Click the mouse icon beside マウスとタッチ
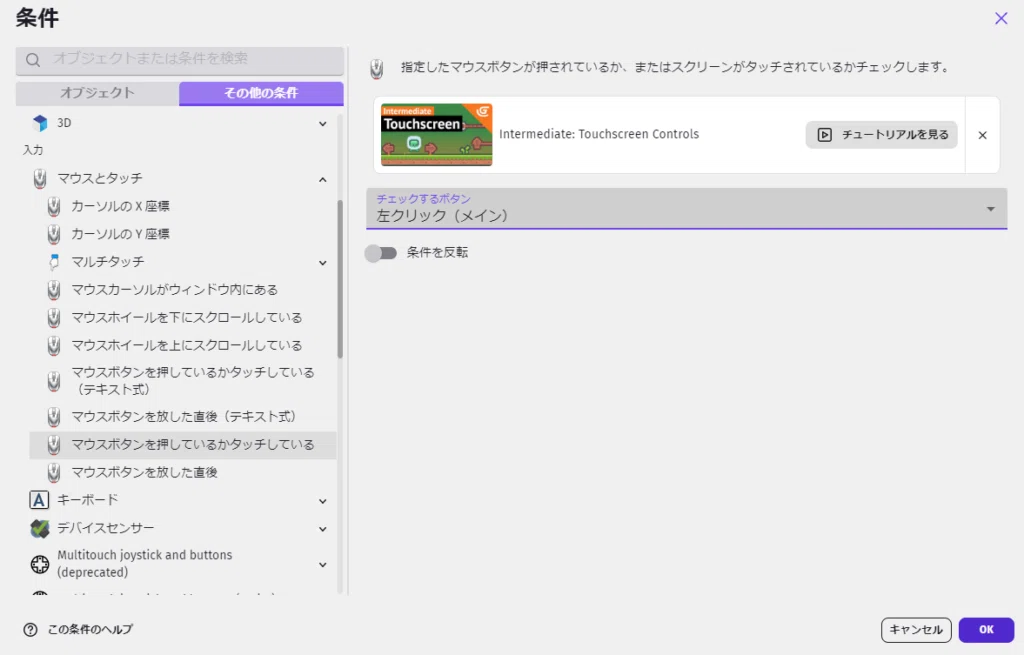The image size is (1024, 655). click(40, 178)
